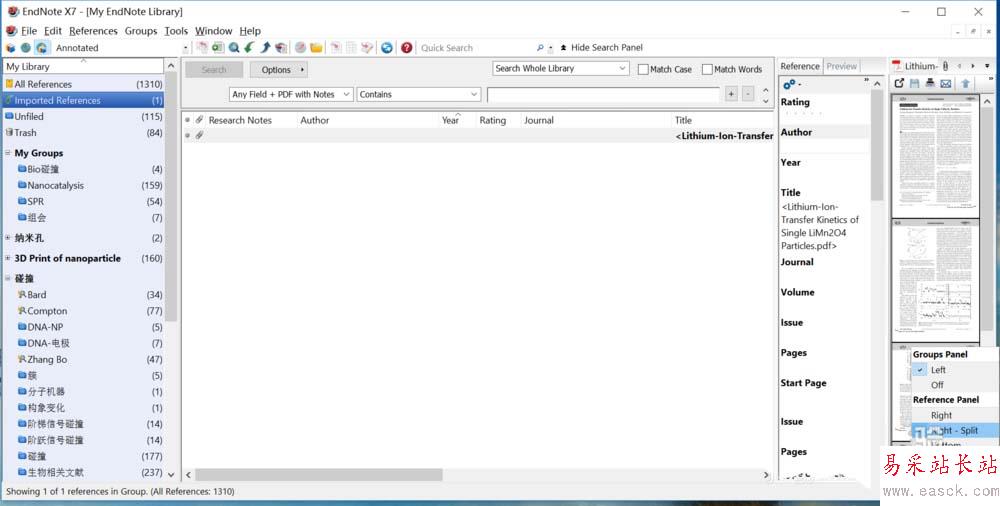Print the PDF with printer icon

(x=930, y=83)
